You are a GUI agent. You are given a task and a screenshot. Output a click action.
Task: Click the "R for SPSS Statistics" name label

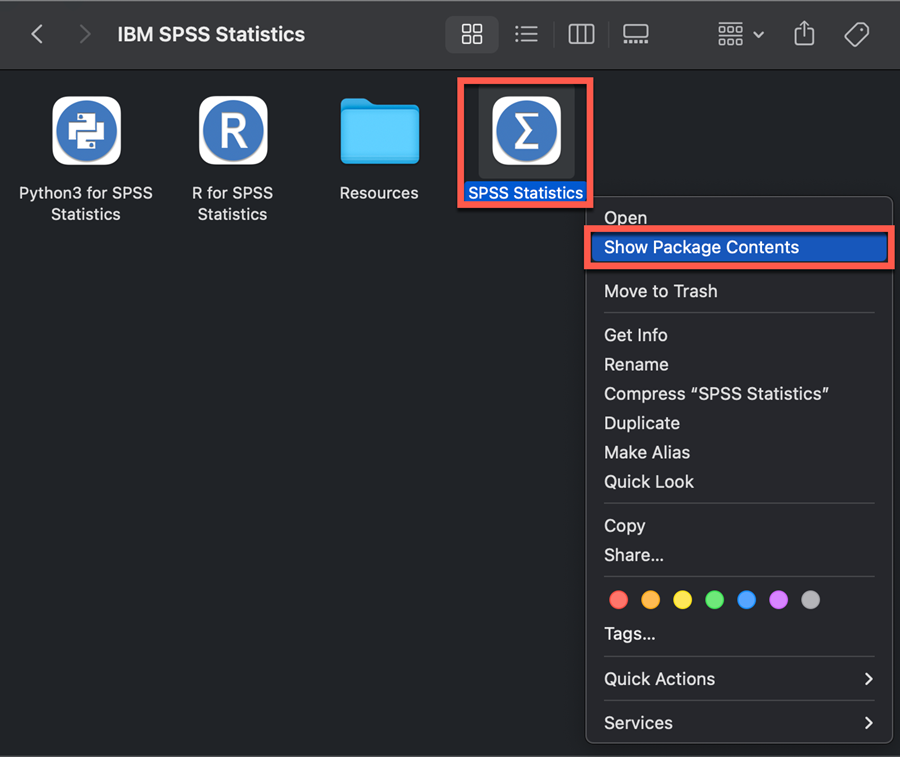click(x=232, y=204)
